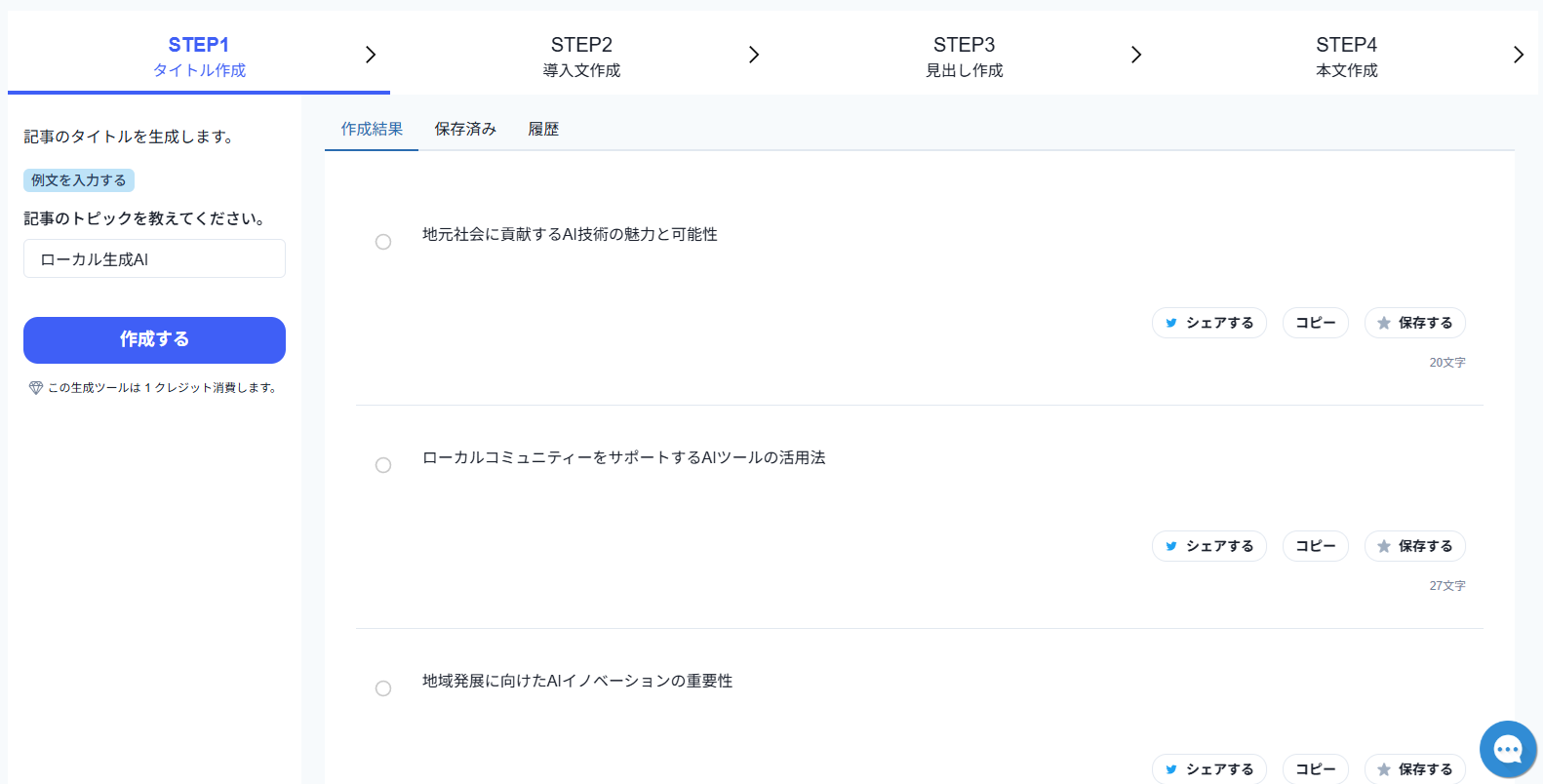
Task: Copy the ローカルコミュニティー title
Action: (1316, 546)
